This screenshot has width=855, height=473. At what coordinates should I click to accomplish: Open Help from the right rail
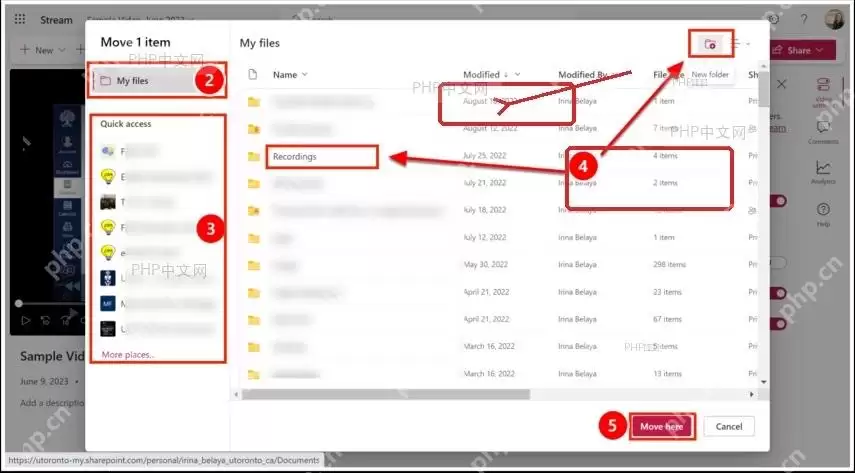pos(823,214)
